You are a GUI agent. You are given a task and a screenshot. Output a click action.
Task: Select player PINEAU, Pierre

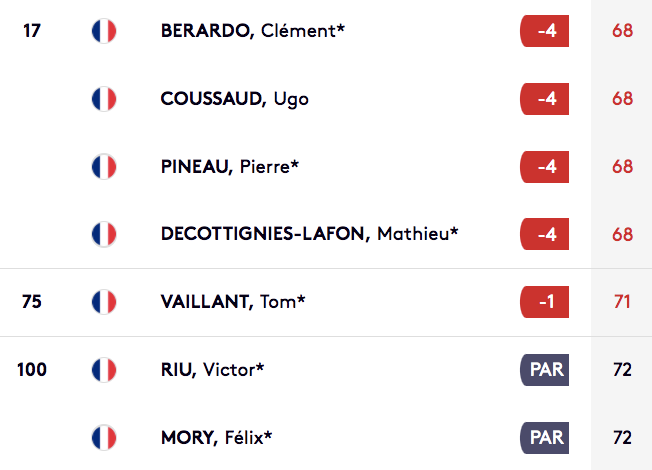click(230, 167)
